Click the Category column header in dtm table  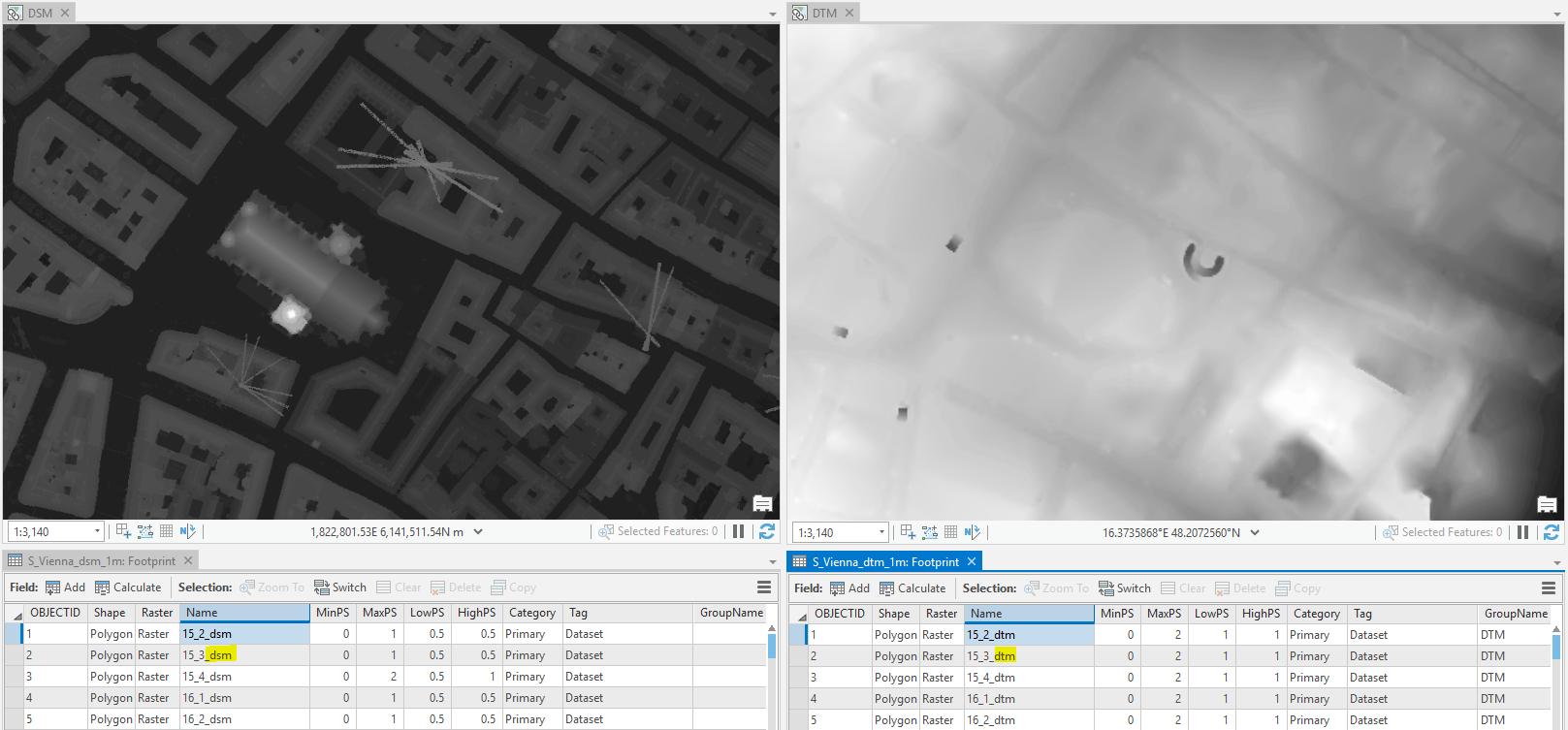click(1316, 614)
